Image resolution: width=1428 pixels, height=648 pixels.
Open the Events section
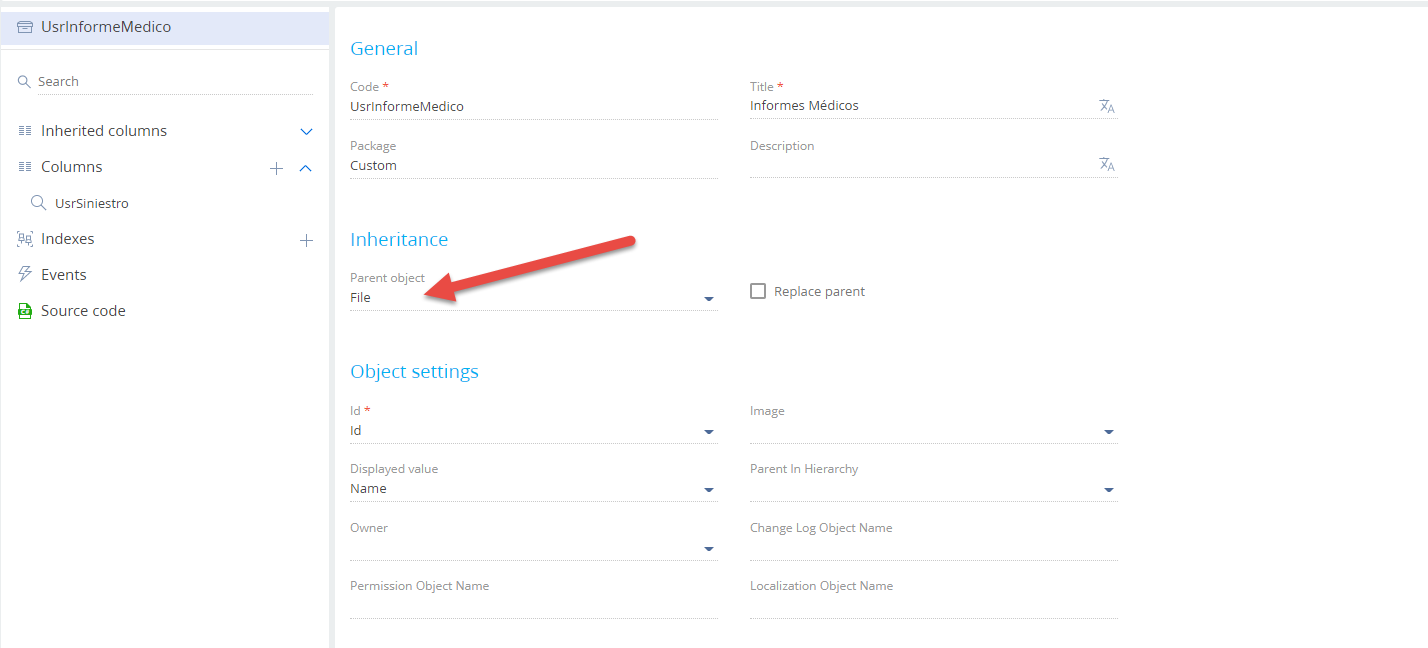[64, 275]
